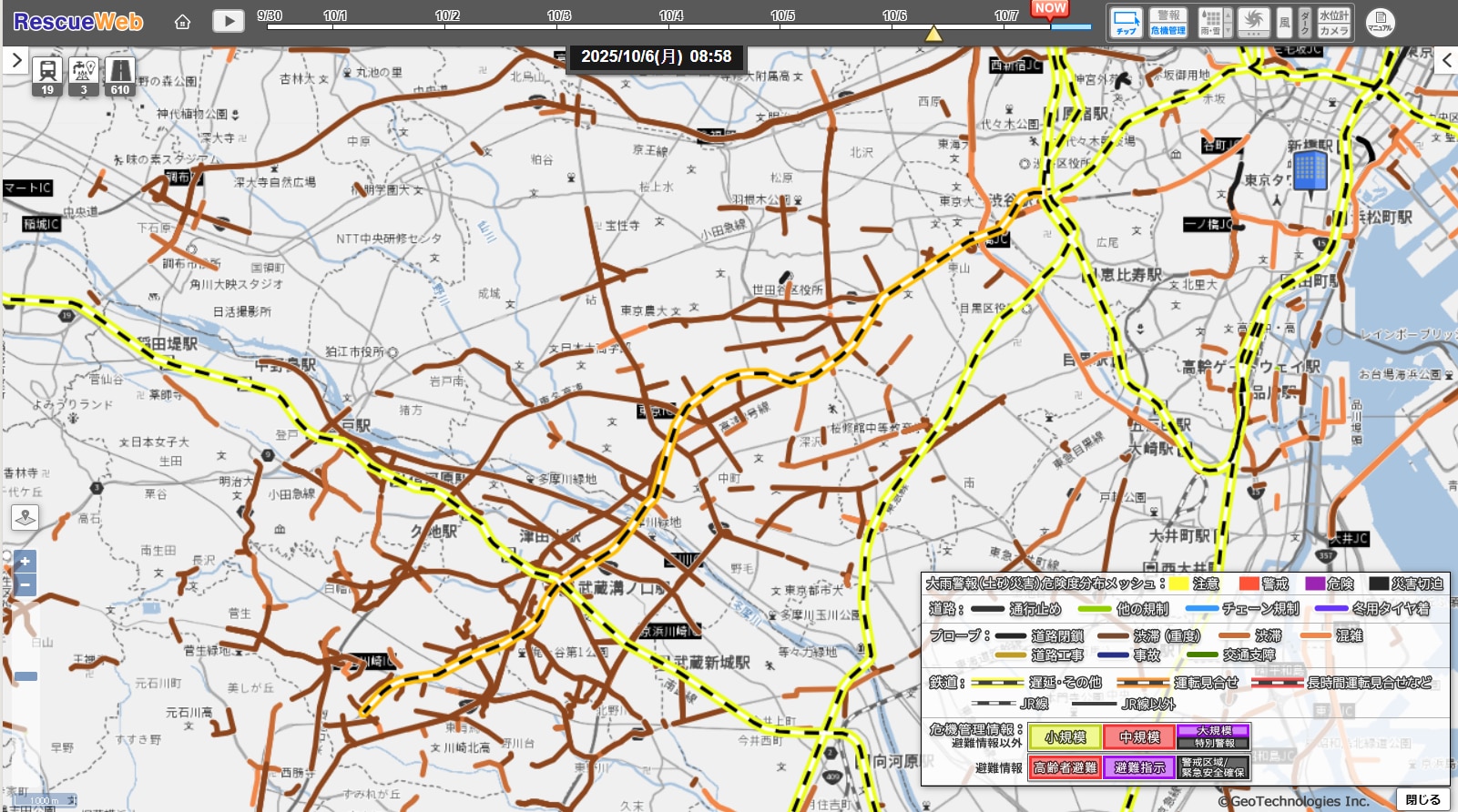Open the utilities lifeline icon showing 3
The width and height of the screenshot is (1458, 812).
[84, 76]
